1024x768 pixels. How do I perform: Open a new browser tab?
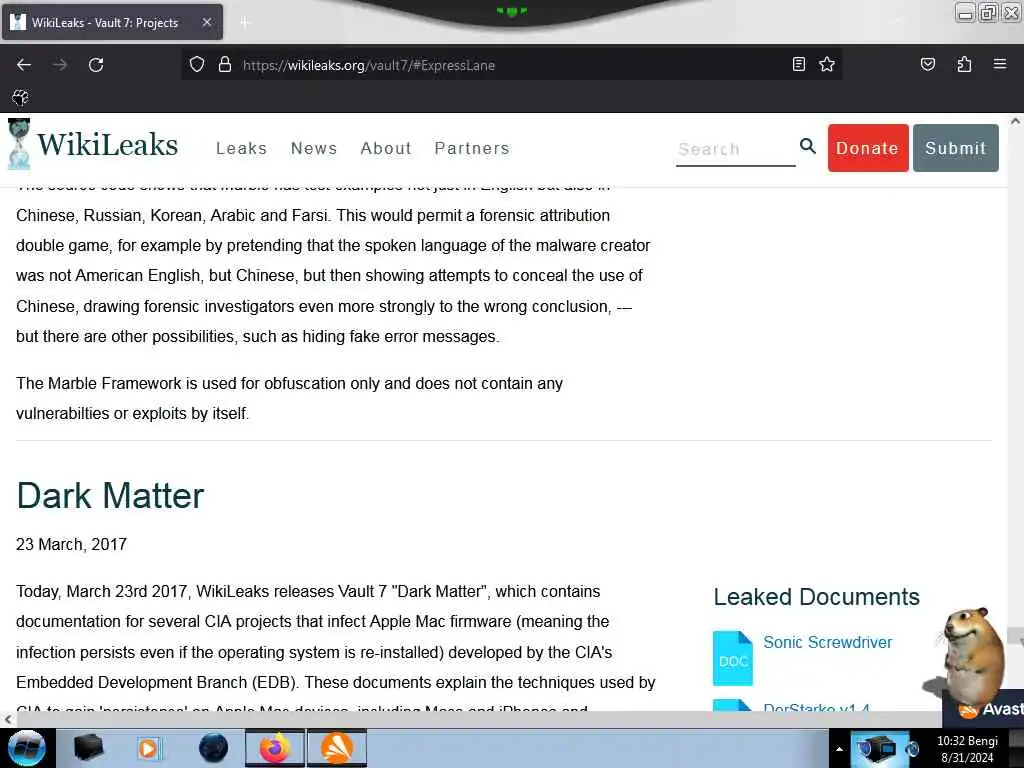(x=245, y=22)
